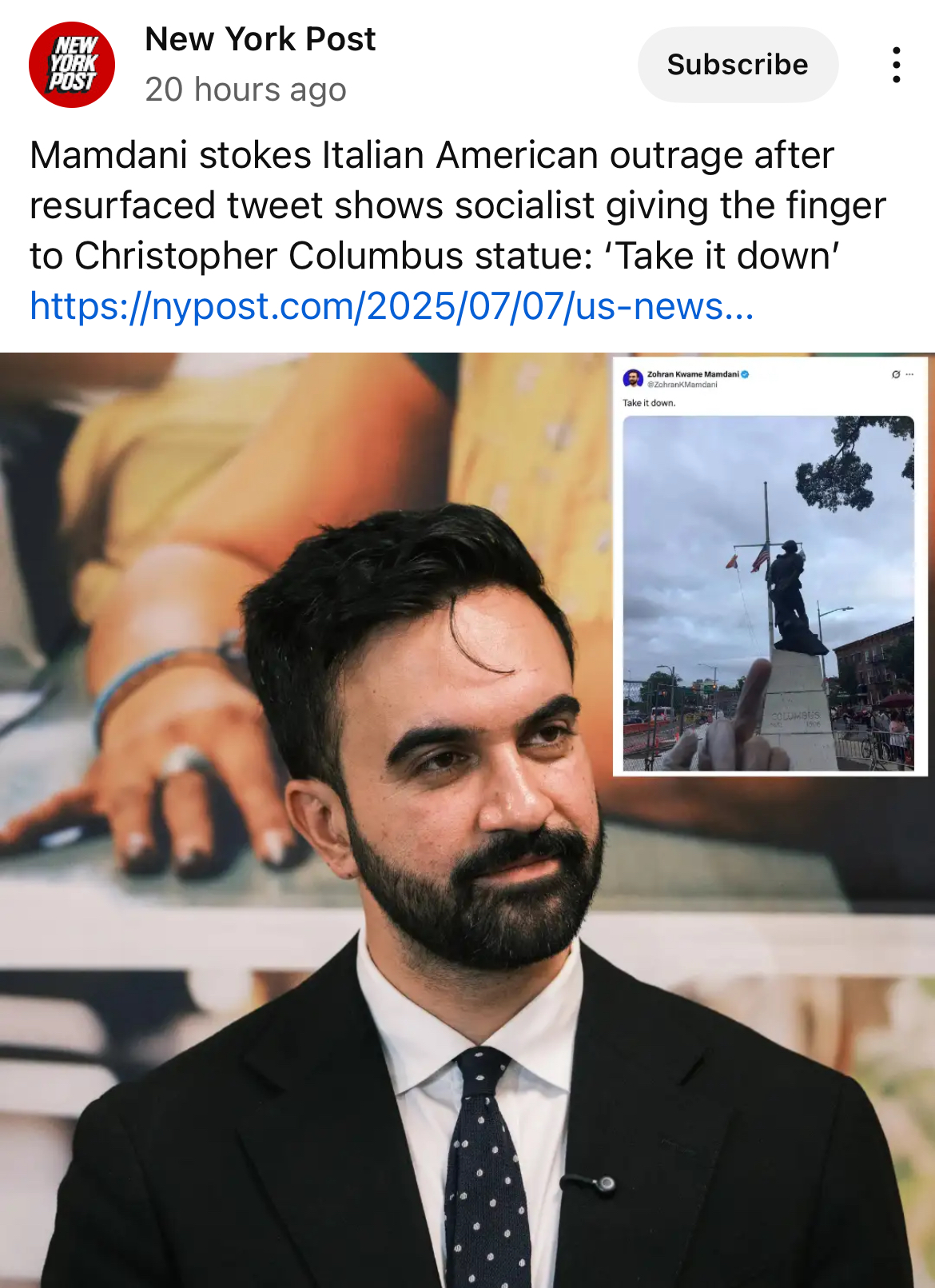
Task: Tap Mamdani's profile picture in the embedded tweet
Action: click(x=633, y=378)
